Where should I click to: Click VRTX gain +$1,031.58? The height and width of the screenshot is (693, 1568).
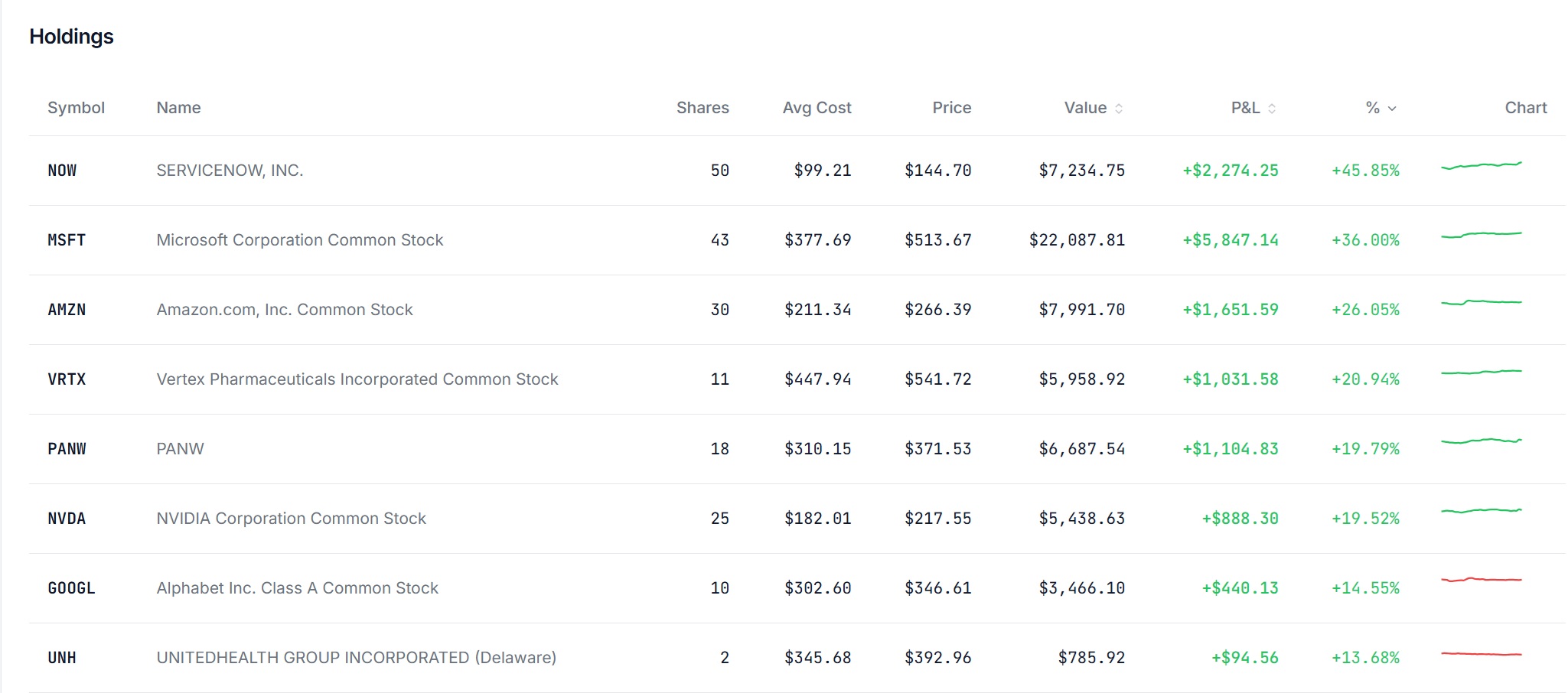point(1231,379)
